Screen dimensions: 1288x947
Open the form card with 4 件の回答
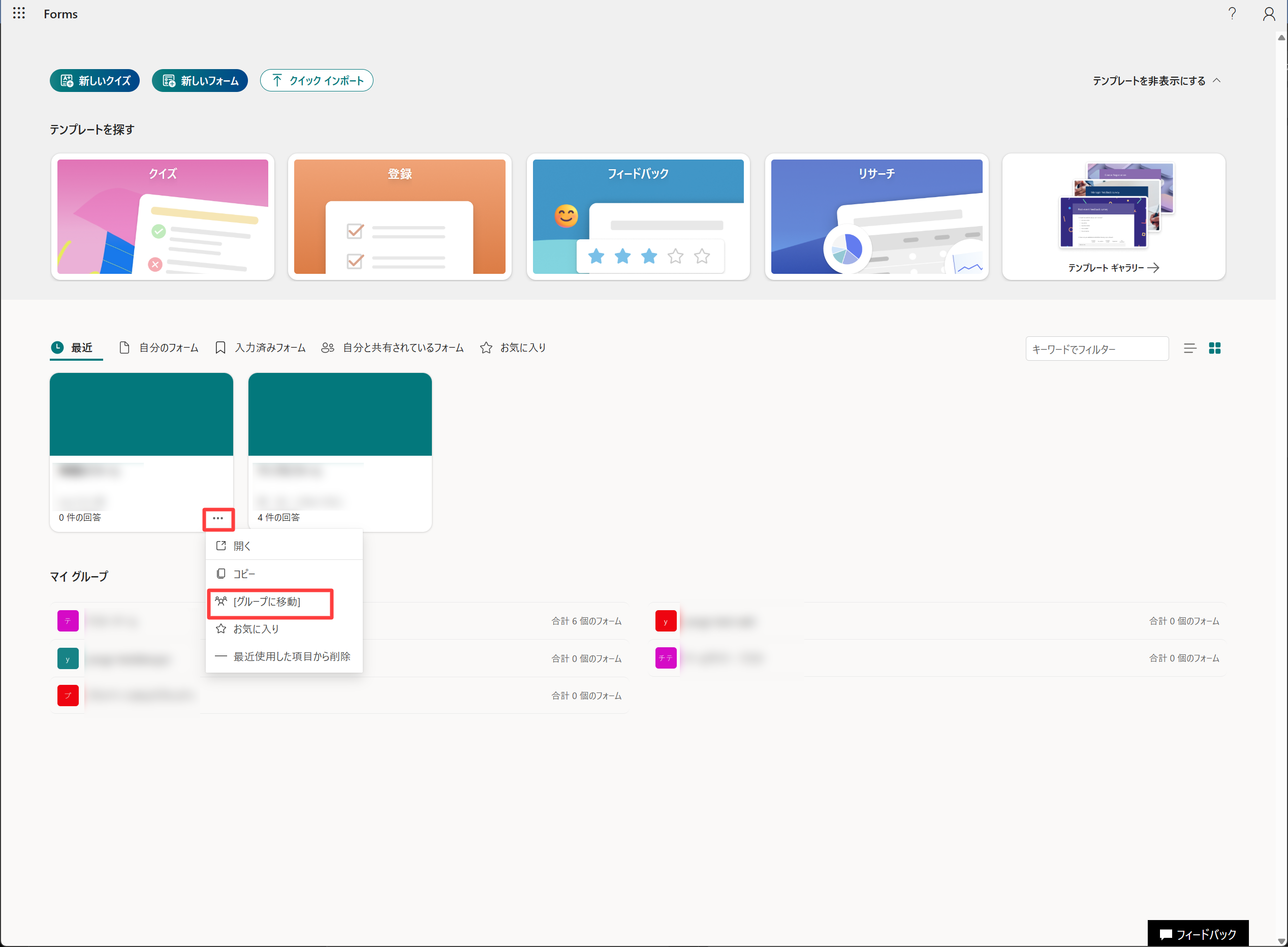[x=340, y=452]
